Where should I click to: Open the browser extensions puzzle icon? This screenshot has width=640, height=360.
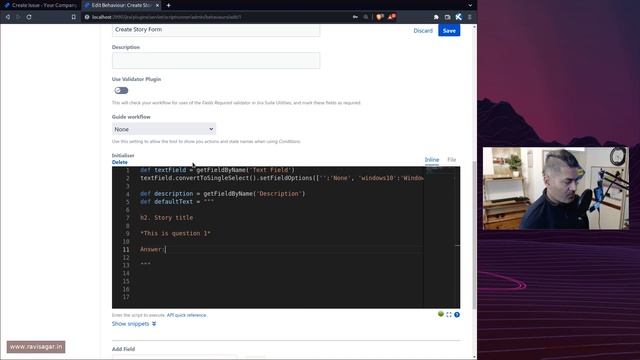tap(436, 17)
